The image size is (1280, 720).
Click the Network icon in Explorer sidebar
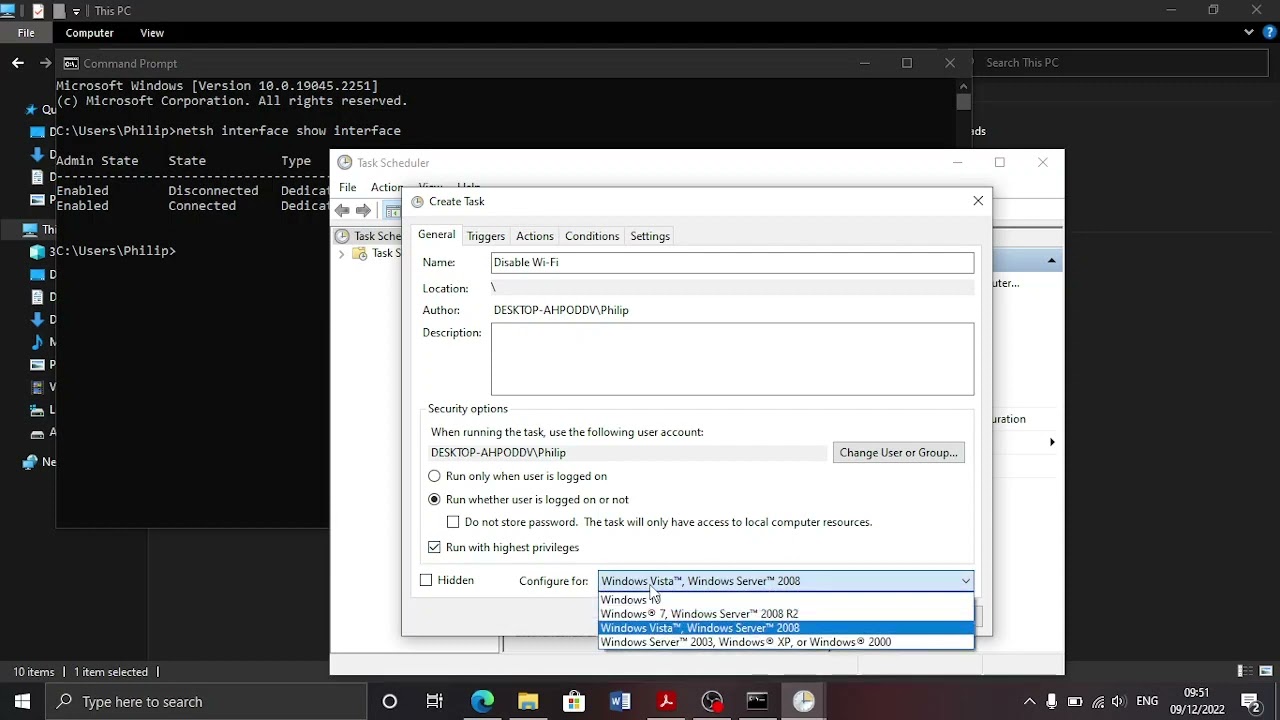(x=30, y=462)
